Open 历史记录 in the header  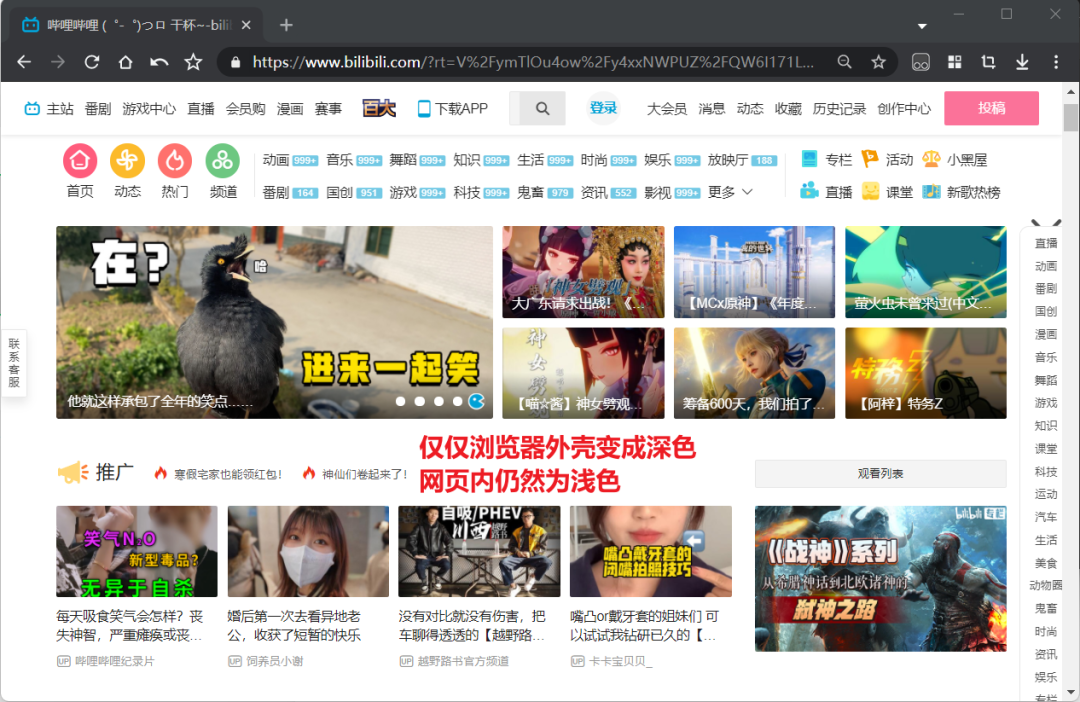(x=839, y=108)
